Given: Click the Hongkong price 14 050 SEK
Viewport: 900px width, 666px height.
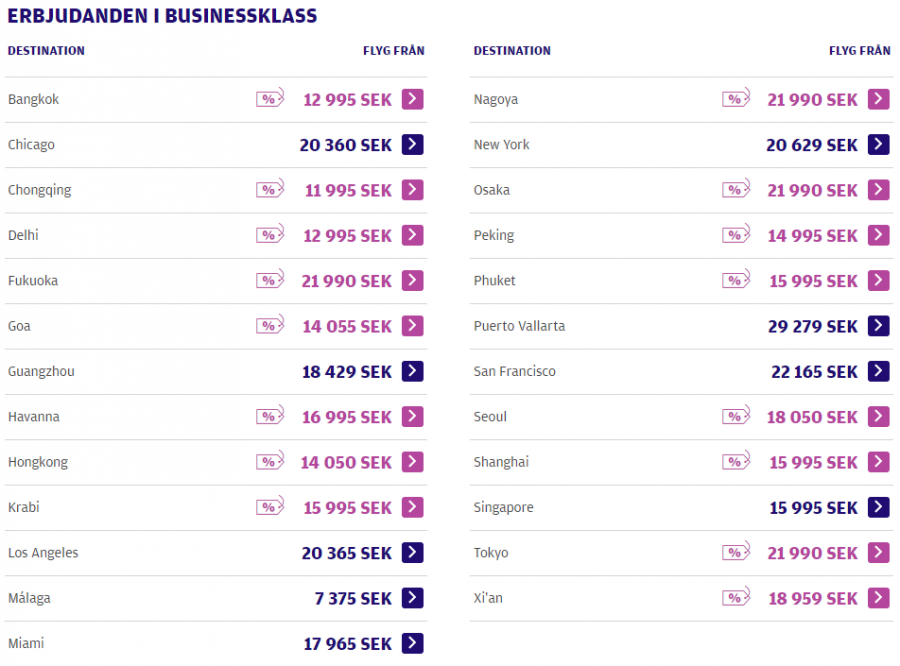Looking at the screenshot, I should pos(346,462).
